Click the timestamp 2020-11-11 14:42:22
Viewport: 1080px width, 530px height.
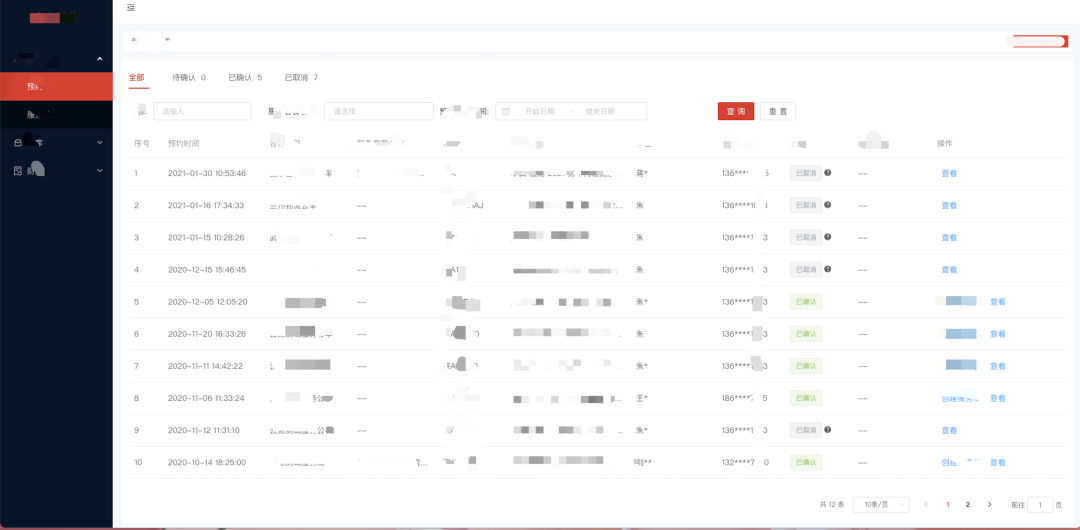205,366
